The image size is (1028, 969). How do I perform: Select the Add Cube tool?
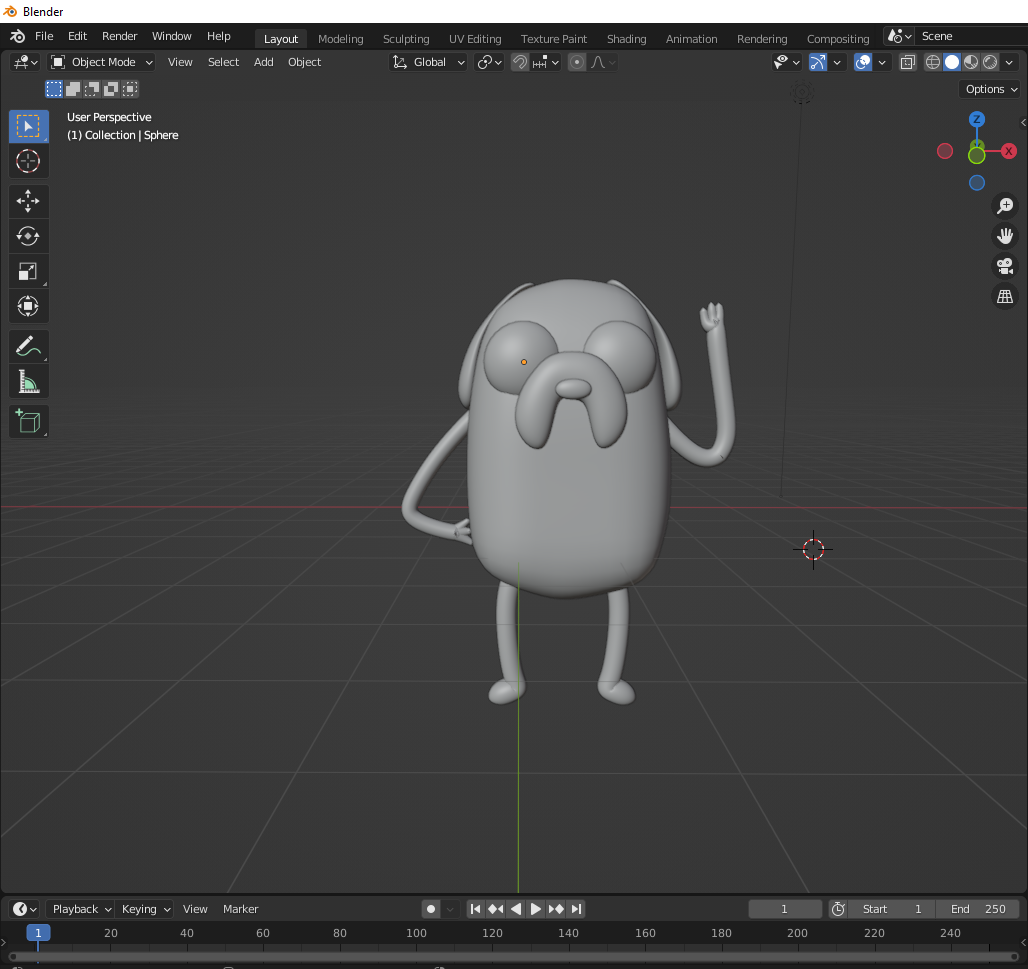[x=28, y=422]
